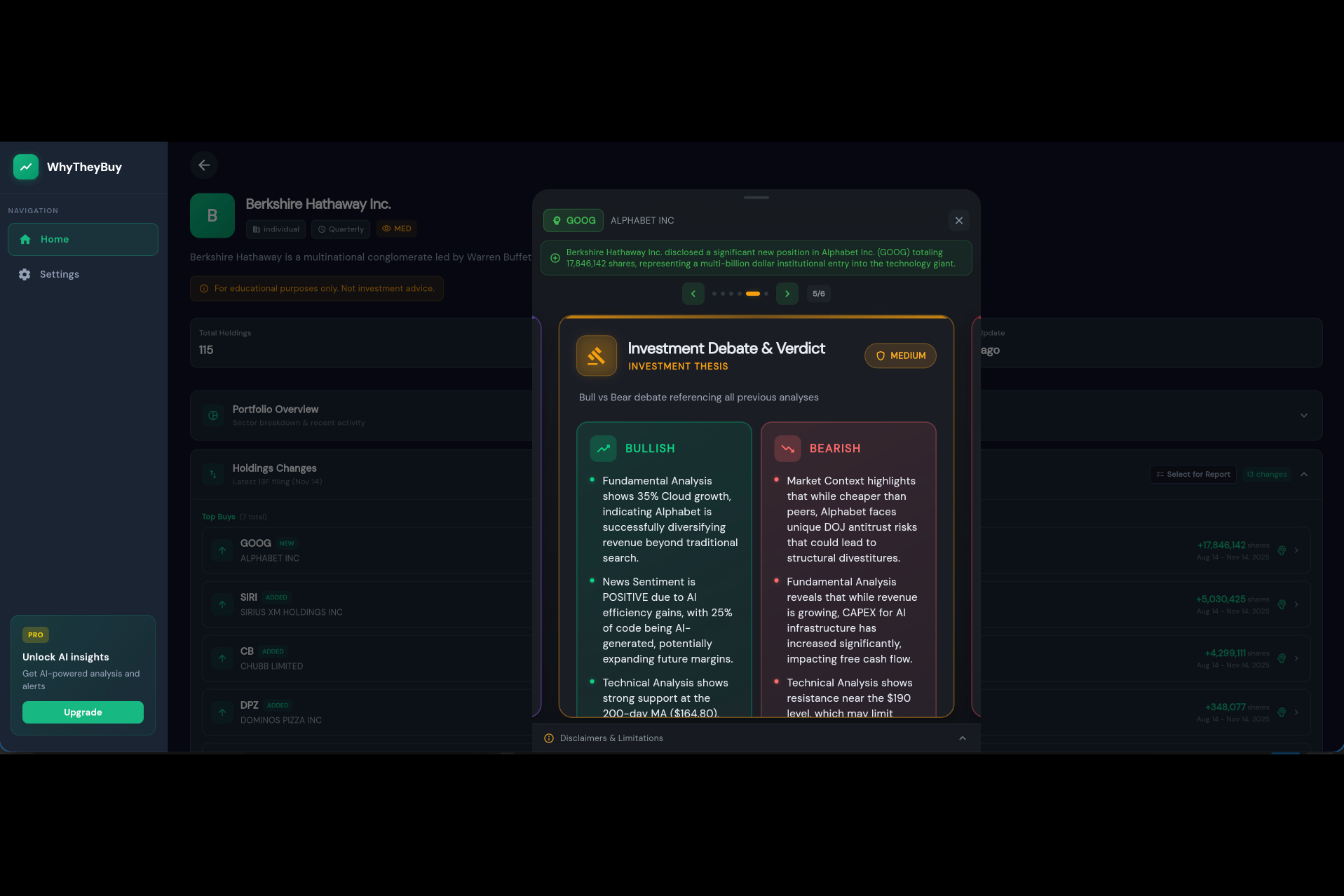Click the 5/6 page counter
The width and height of the screenshot is (1344, 896).
[x=819, y=294]
